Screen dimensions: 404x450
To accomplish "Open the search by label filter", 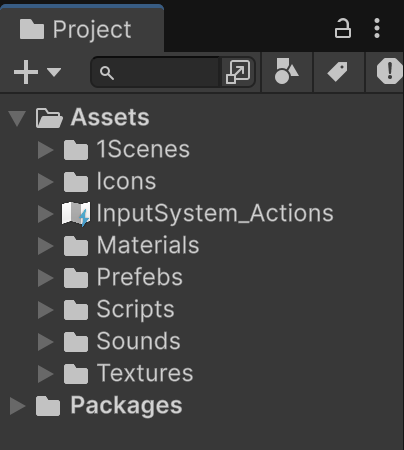I will [x=338, y=72].
